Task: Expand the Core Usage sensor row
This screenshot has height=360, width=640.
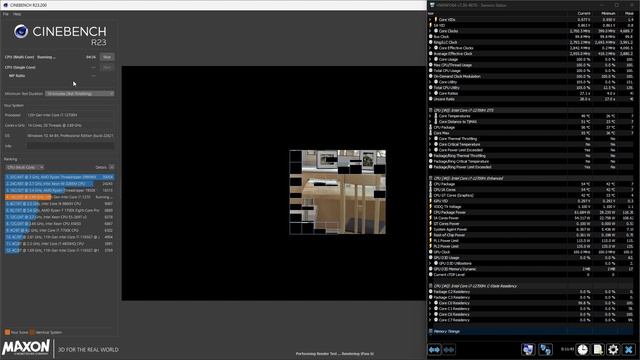Action: tap(430, 60)
